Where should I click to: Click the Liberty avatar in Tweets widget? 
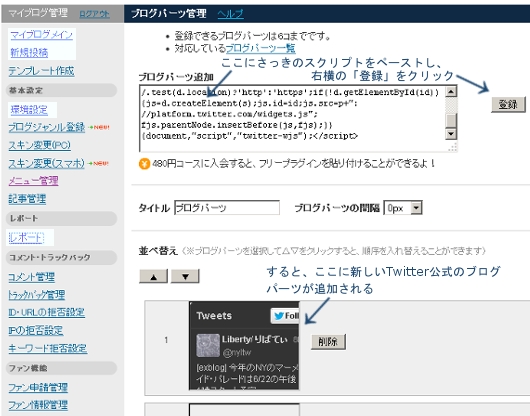(x=208, y=345)
